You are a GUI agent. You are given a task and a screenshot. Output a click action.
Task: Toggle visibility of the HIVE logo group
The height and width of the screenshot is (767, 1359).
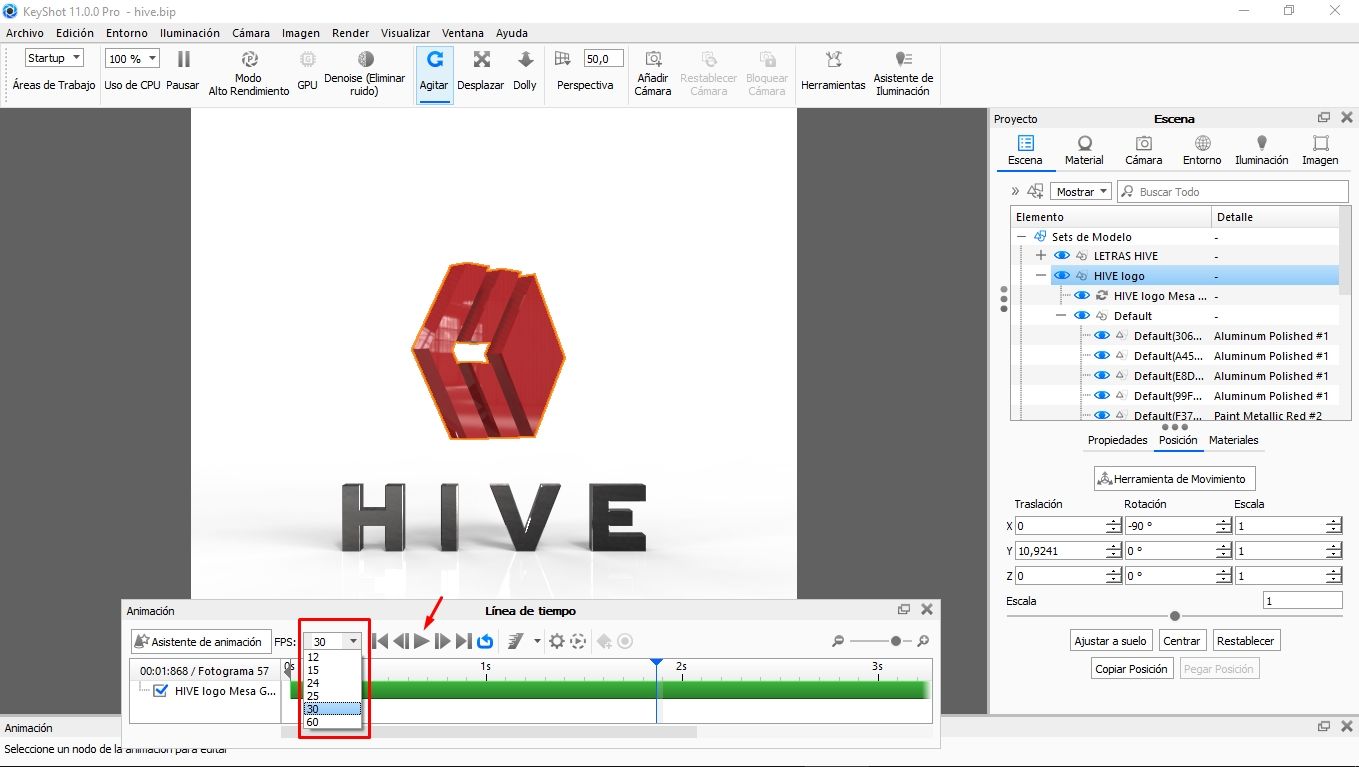(x=1063, y=276)
